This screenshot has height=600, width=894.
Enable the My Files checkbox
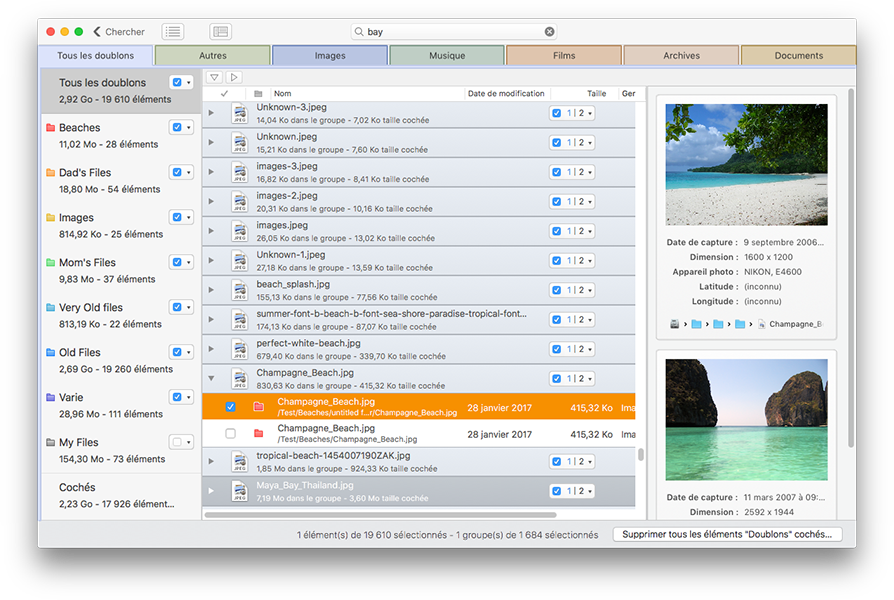[x=177, y=442]
